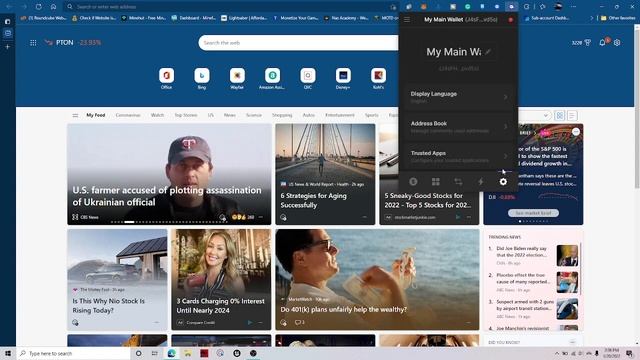Click the See market brief button
The width and height of the screenshot is (640, 360).
tap(533, 213)
